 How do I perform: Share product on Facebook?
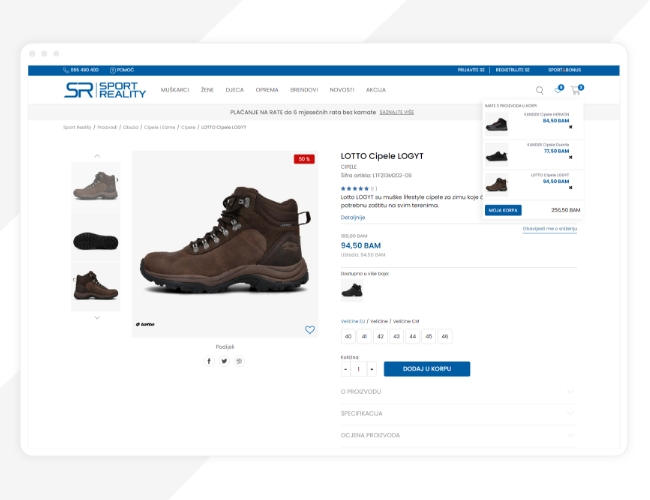(209, 361)
